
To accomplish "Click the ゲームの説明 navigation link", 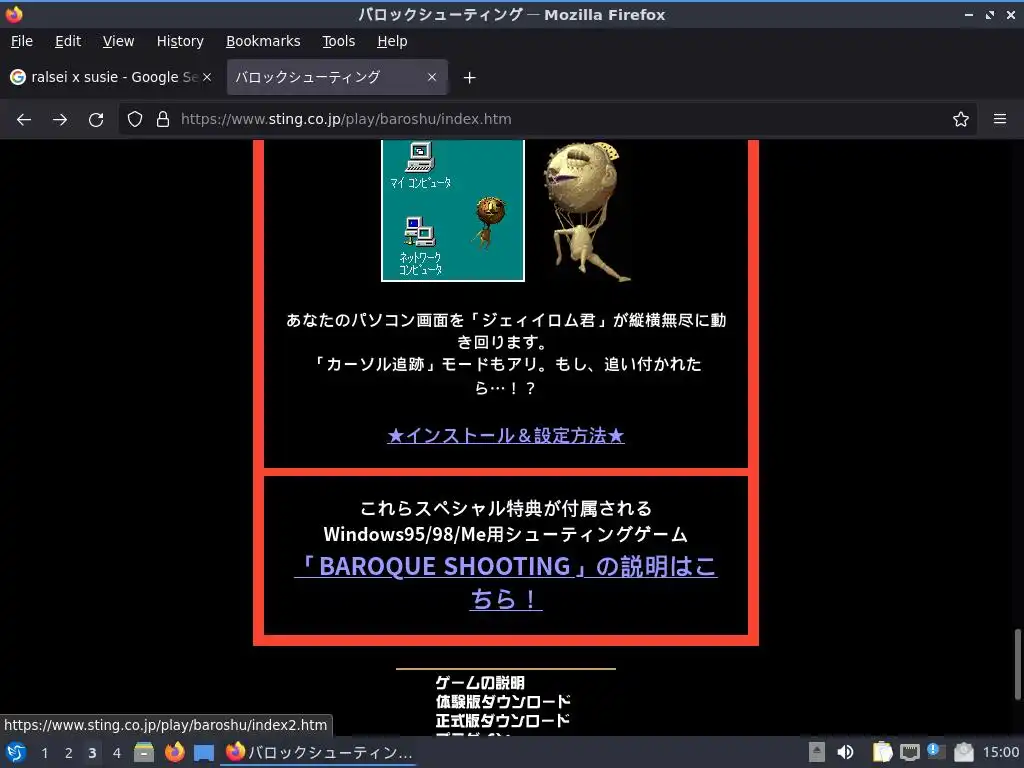I will [479, 683].
